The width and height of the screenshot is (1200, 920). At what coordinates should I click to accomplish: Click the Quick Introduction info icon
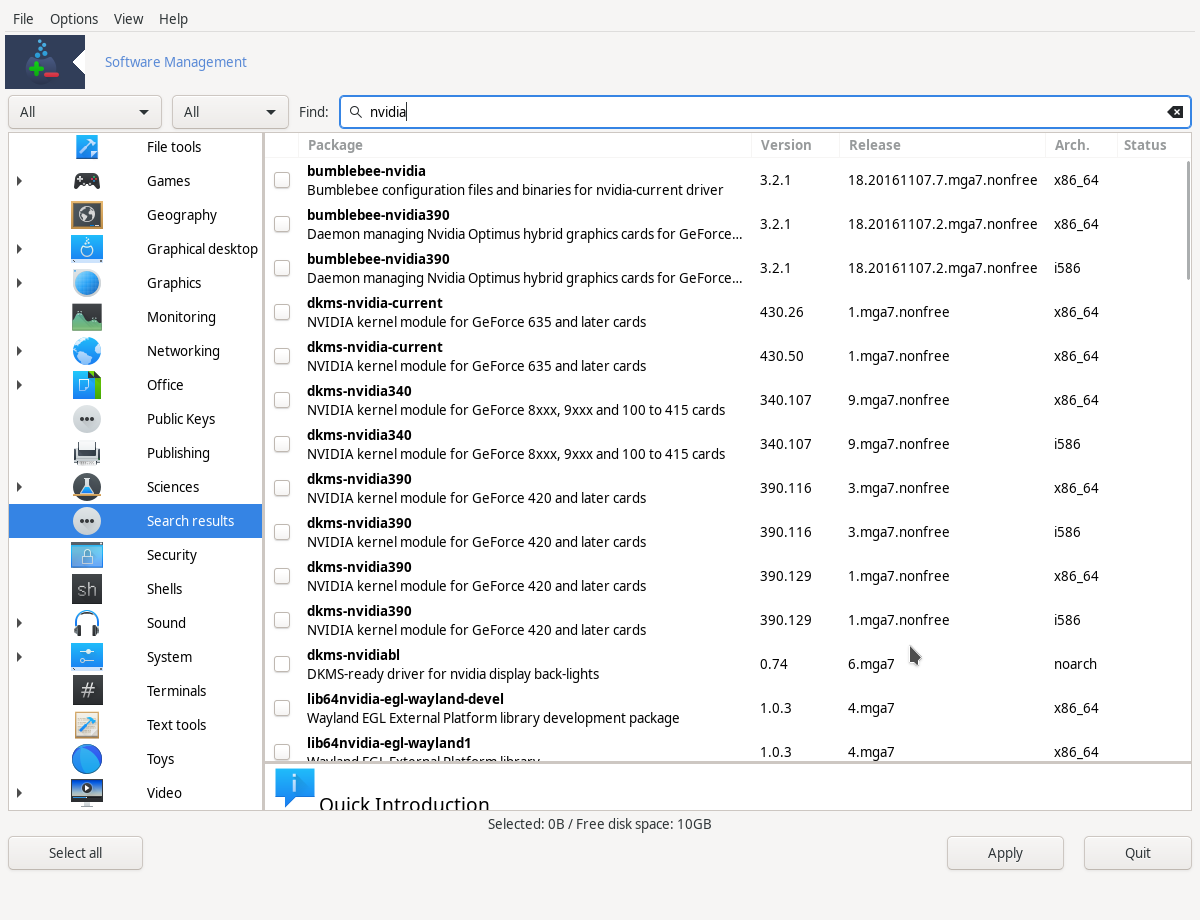[x=294, y=787]
